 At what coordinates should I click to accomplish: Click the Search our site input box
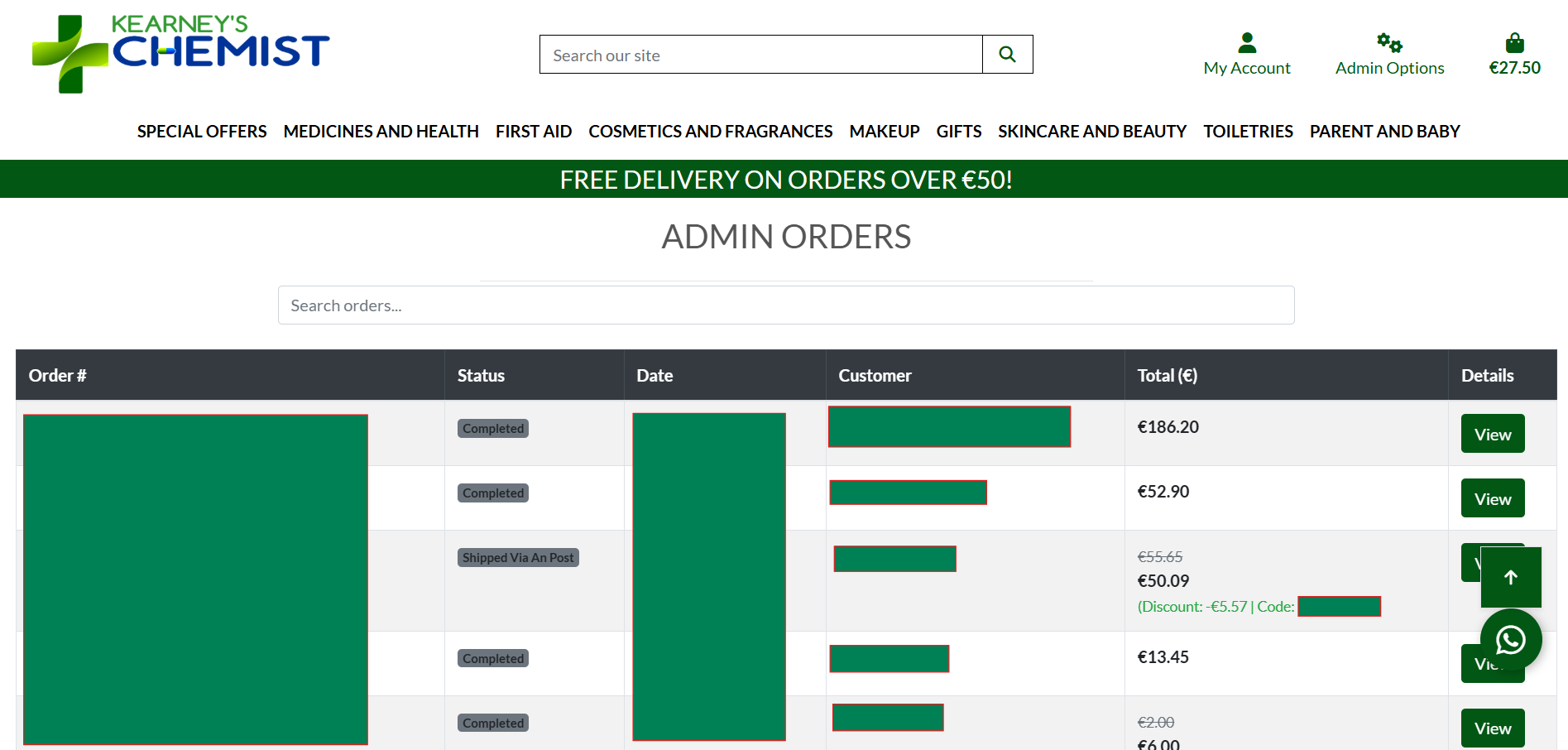[x=760, y=54]
